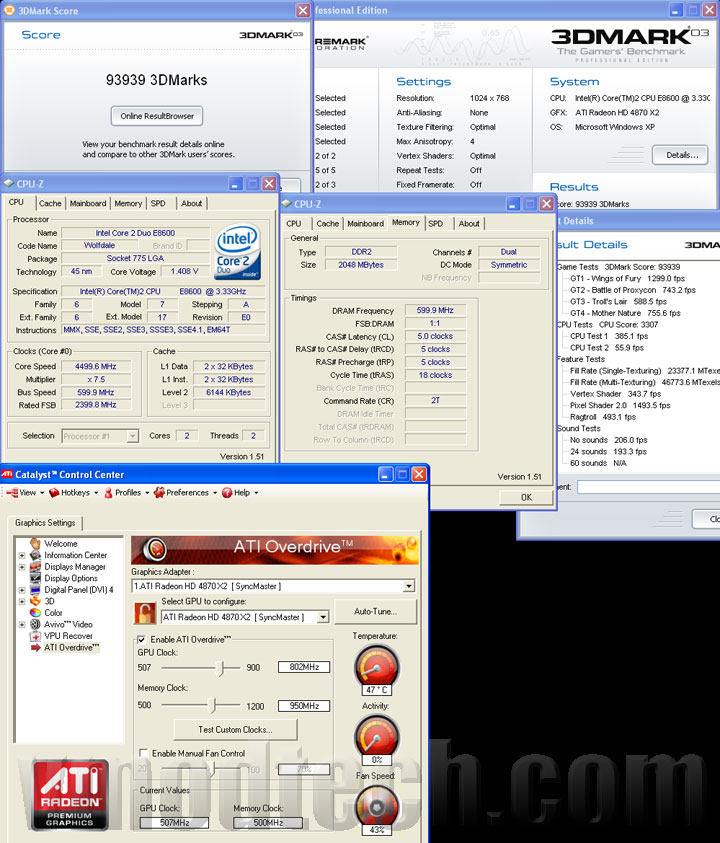Click the ATI Overdrive banner logo
Viewport: 720px width, 843px height.
(155, 549)
